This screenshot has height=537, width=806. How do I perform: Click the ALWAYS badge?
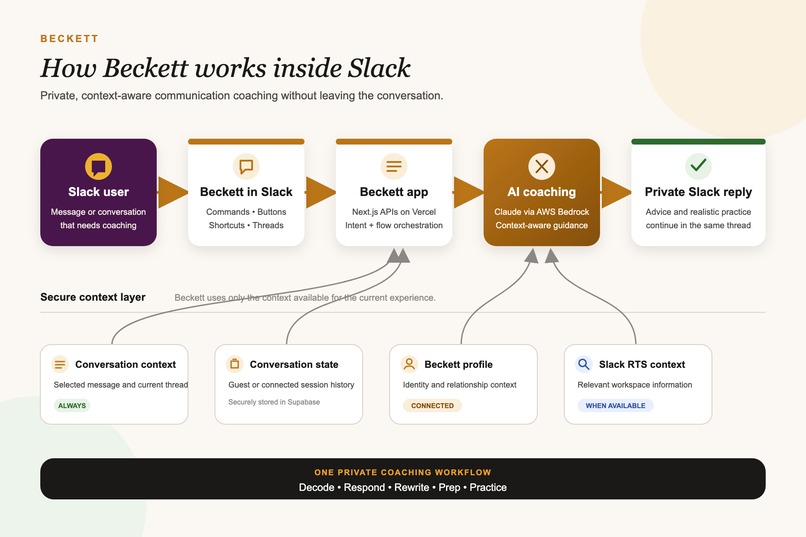[x=72, y=405]
